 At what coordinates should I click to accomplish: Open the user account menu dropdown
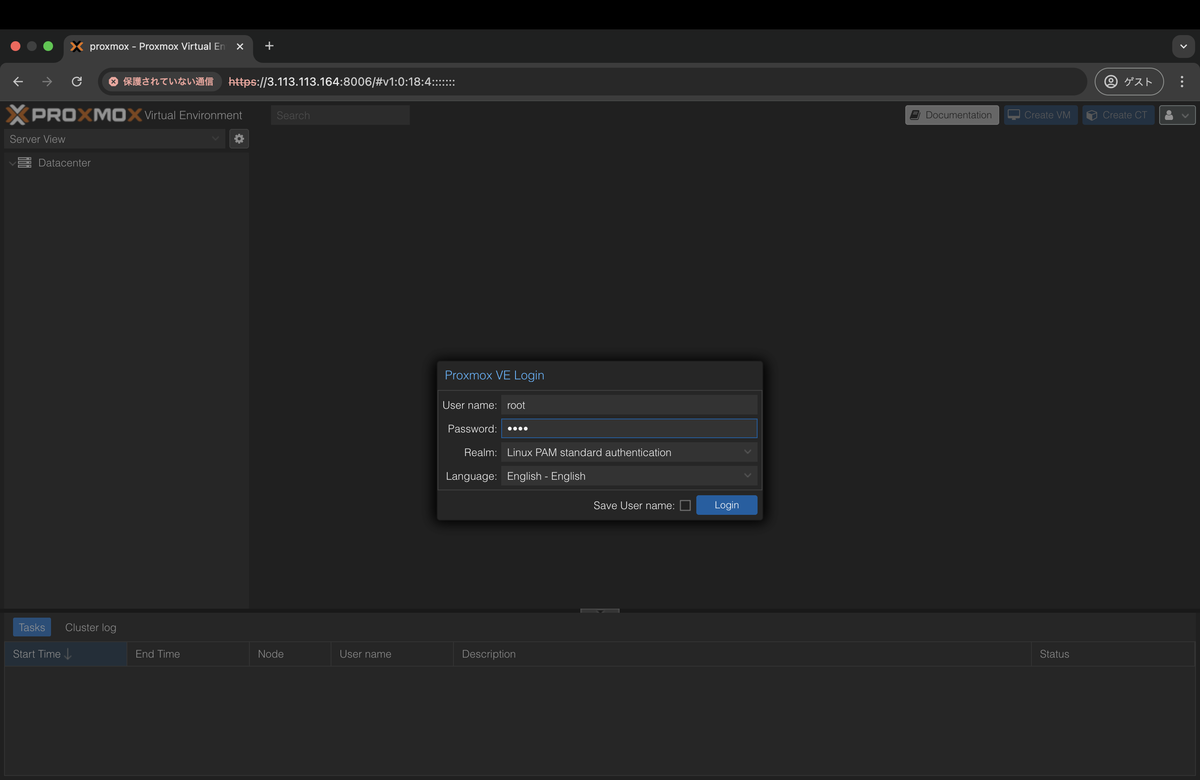point(1177,115)
